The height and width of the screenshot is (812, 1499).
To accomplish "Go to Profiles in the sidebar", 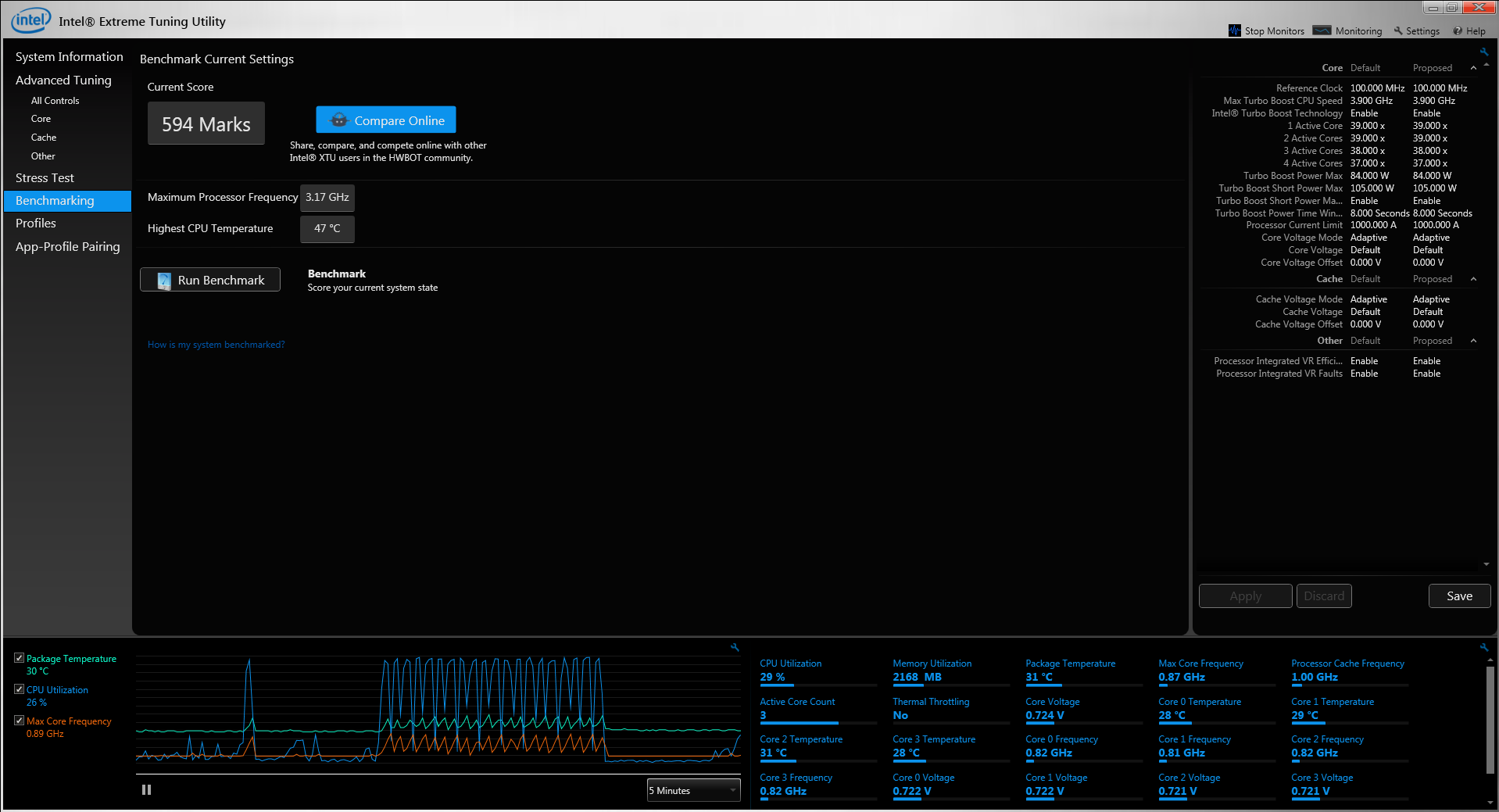I will [36, 224].
